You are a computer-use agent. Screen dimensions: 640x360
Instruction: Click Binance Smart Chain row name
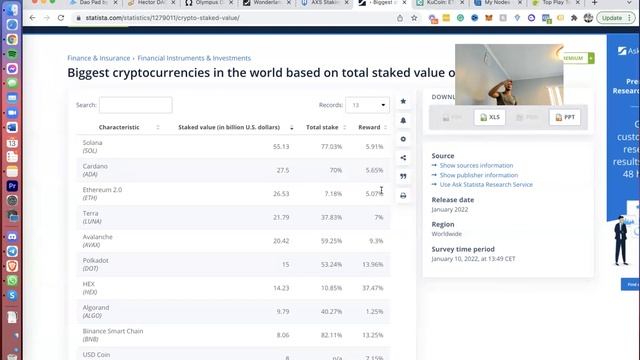(x=113, y=331)
